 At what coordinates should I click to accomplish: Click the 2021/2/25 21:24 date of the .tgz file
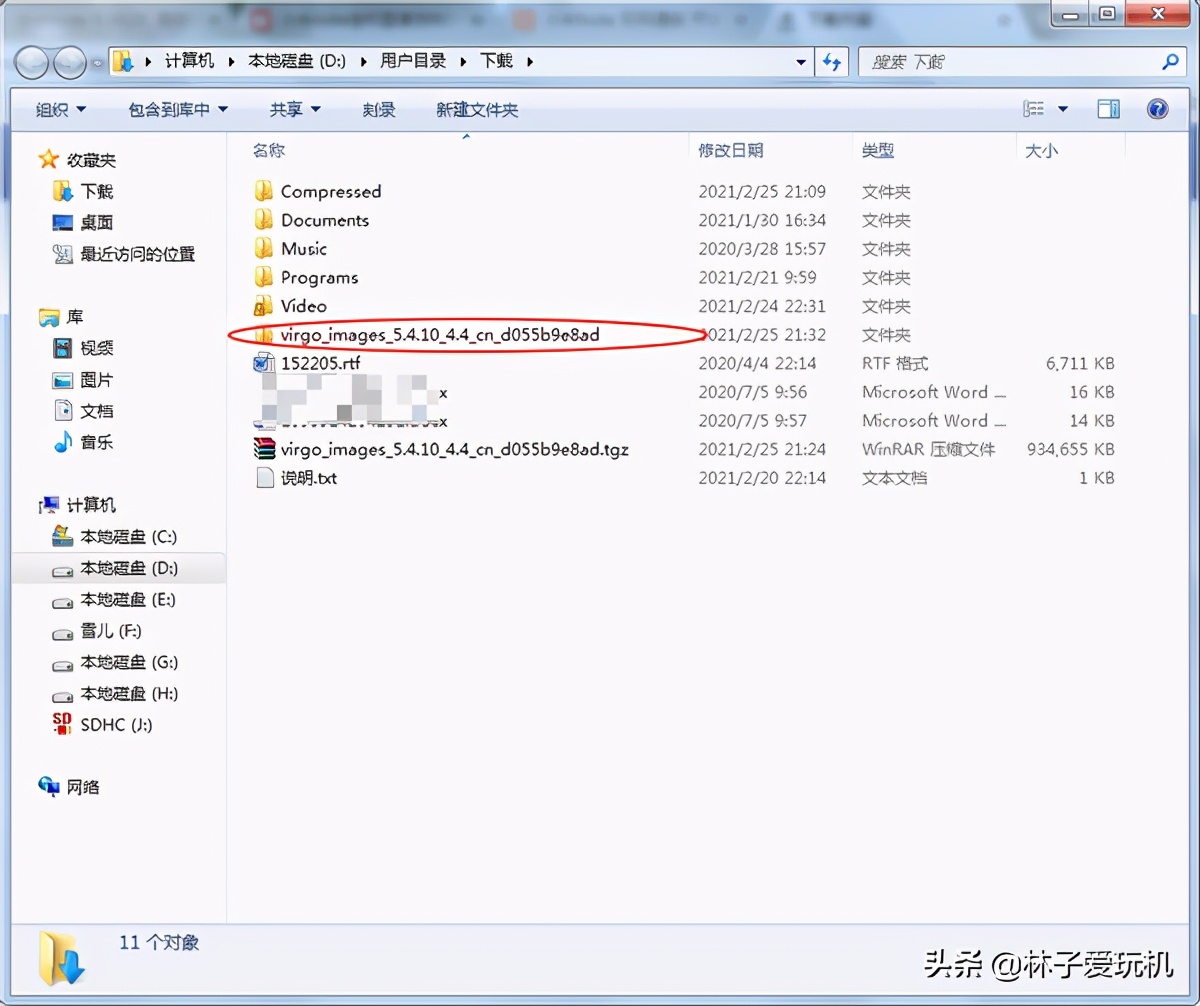tap(762, 450)
